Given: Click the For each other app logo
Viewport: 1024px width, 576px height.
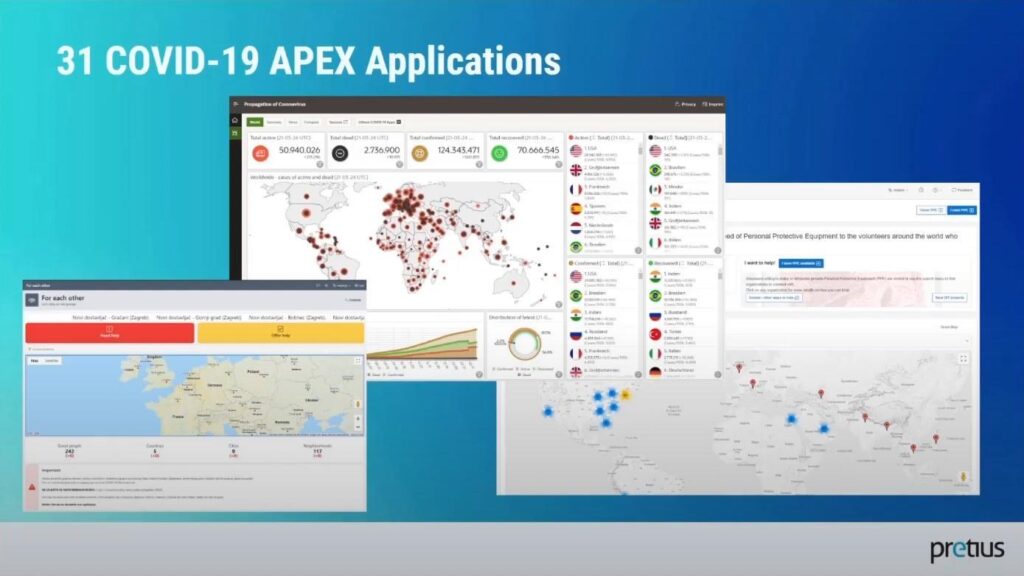Looking at the screenshot, I should pos(31,300).
